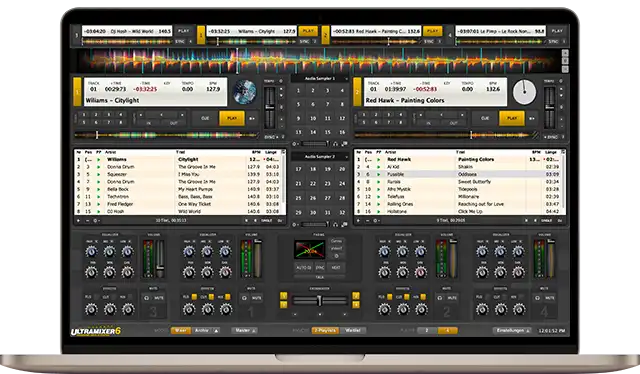Toggle the RES effect on channel 2
This screenshot has width=640, height=374.
click(x=423, y=297)
